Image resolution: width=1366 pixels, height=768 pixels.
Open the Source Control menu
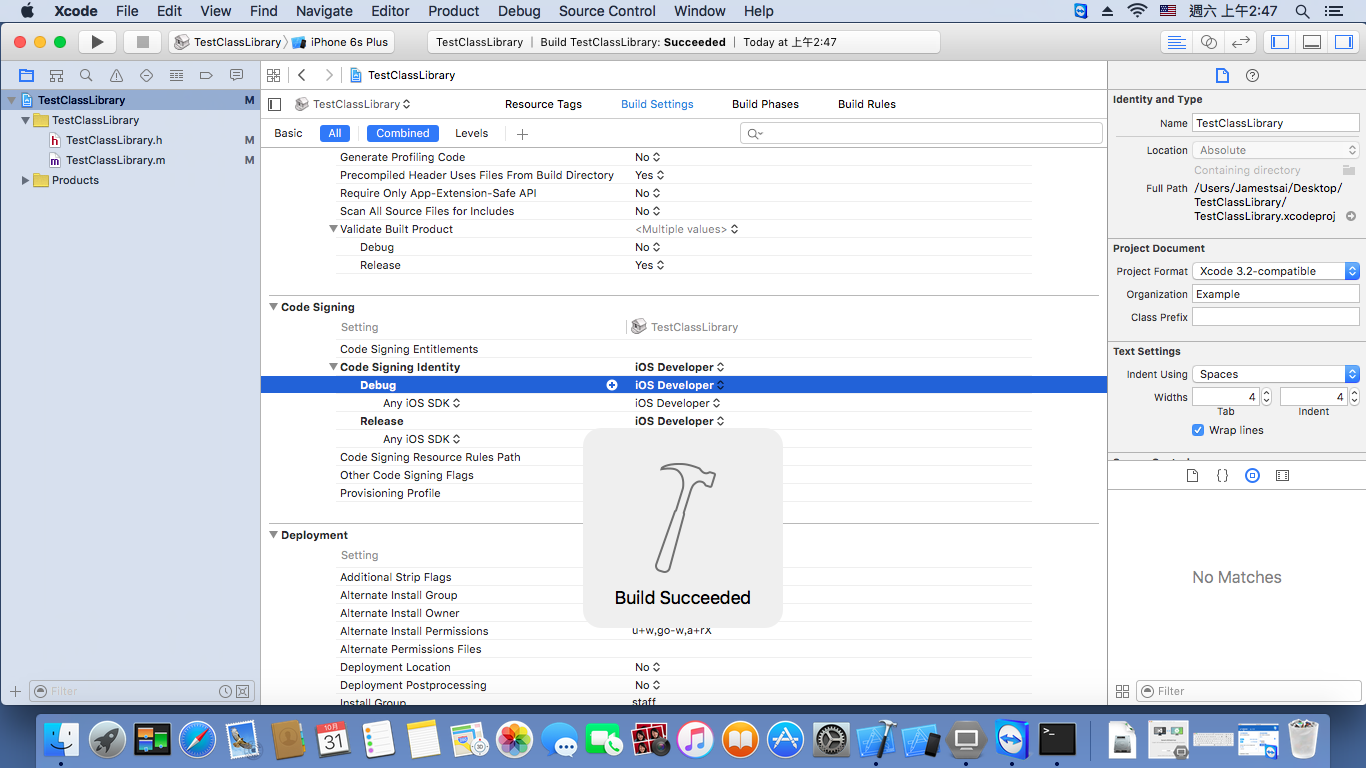point(607,11)
